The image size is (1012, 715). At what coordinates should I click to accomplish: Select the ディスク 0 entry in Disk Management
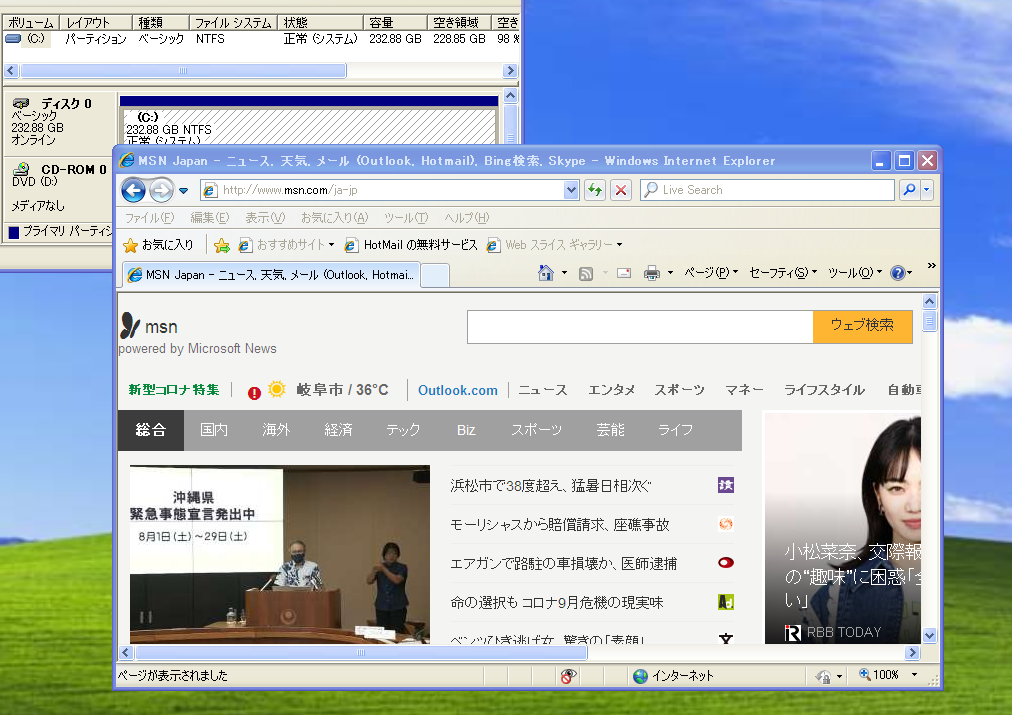(60, 122)
